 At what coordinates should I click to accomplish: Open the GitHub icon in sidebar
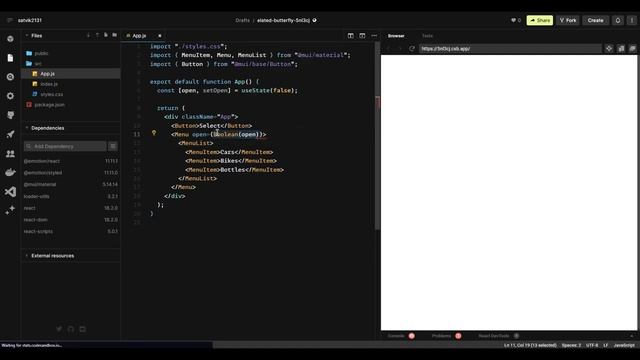[x=10, y=115]
